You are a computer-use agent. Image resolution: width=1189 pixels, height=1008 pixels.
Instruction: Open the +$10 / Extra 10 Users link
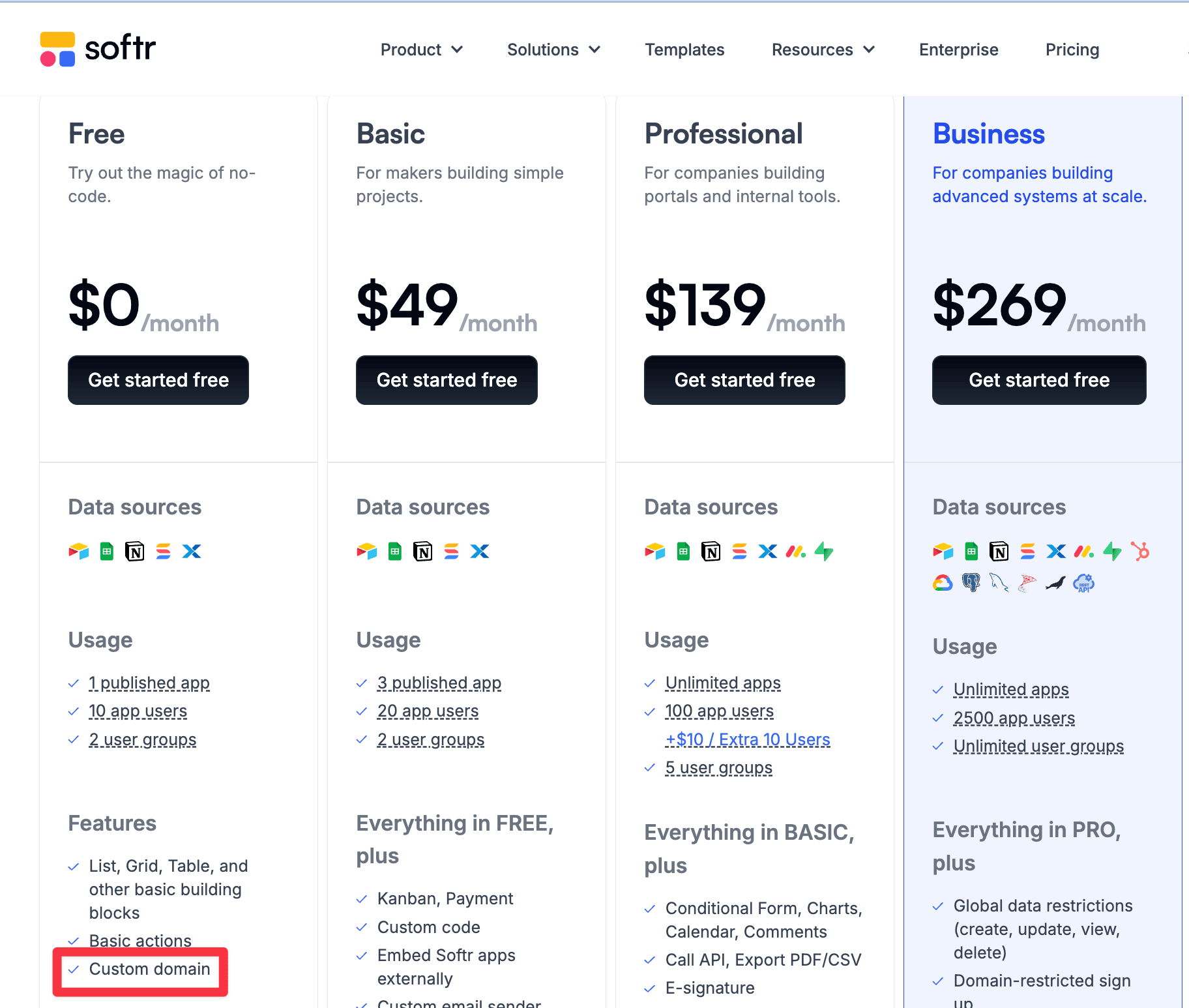point(747,739)
